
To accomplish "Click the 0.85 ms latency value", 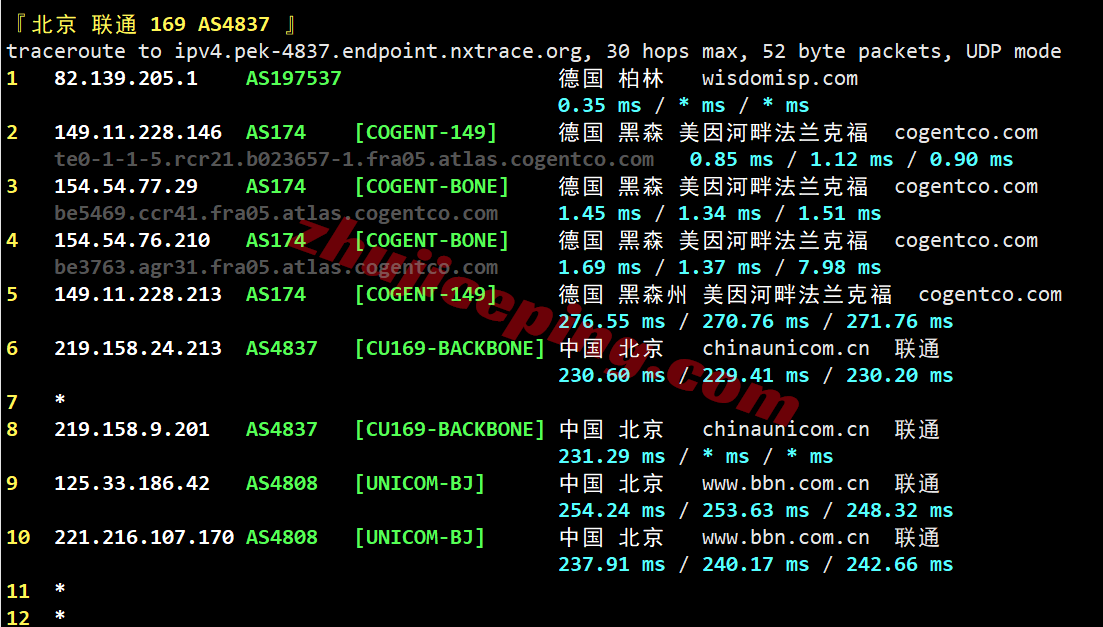I will coord(732,160).
